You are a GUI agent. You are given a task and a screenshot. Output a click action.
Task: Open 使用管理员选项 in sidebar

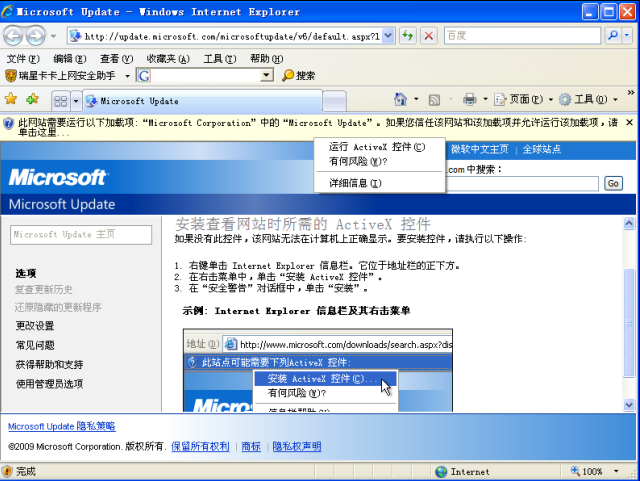point(49,383)
